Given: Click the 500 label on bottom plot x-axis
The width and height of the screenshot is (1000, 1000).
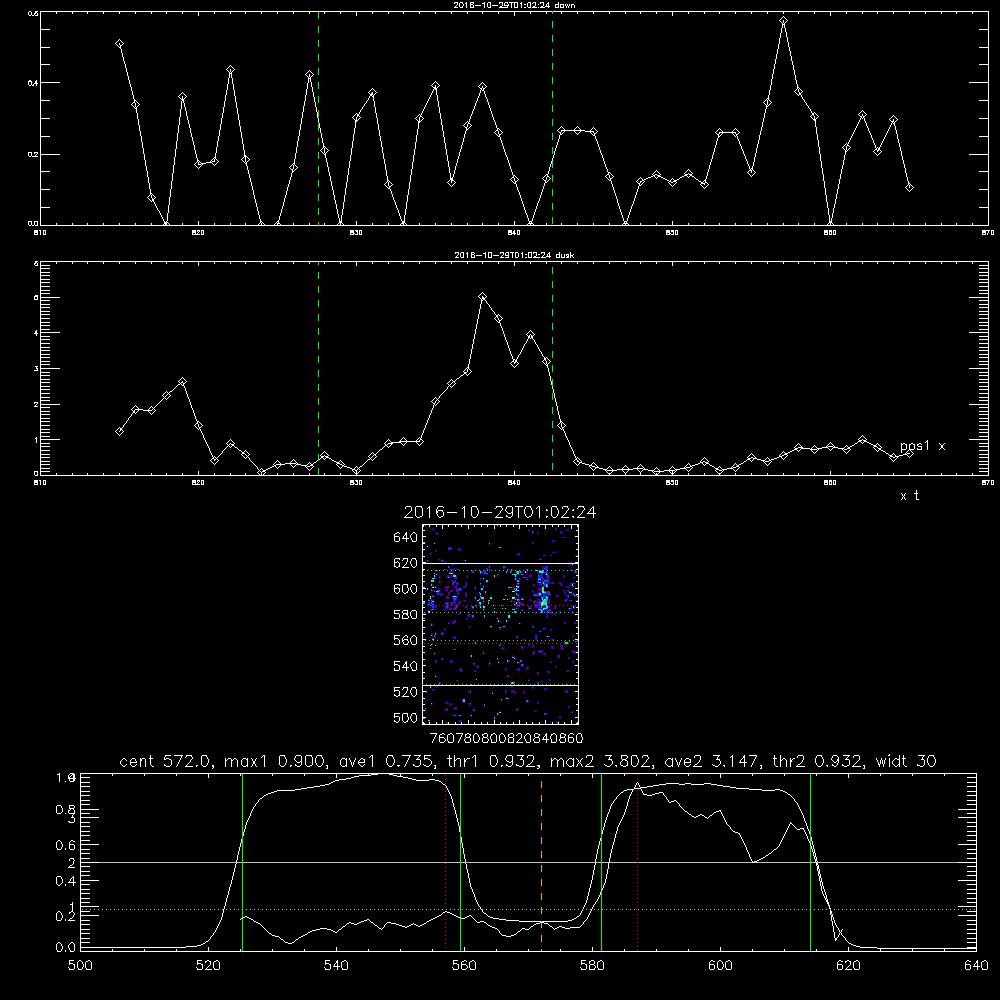Looking at the screenshot, I should [80, 966].
